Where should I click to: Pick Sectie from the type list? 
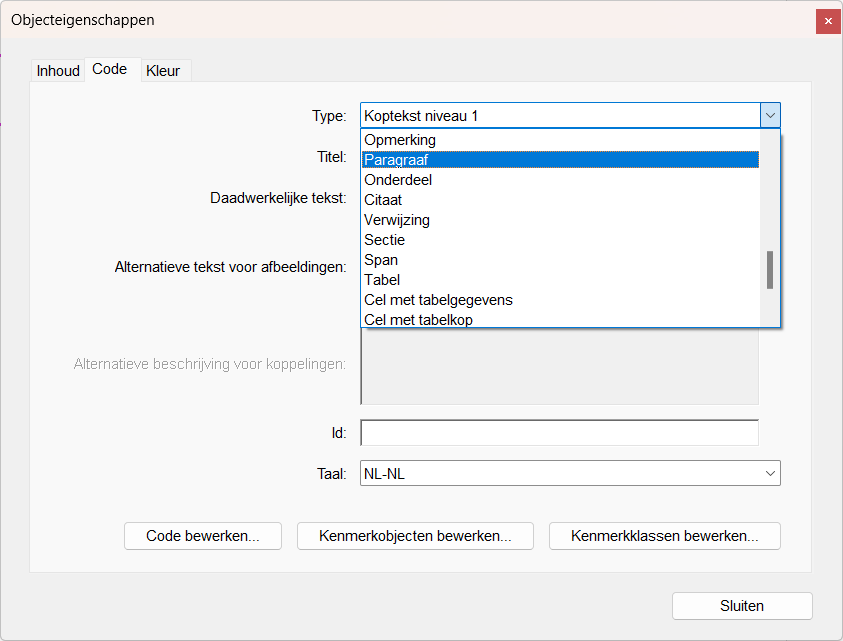560,239
